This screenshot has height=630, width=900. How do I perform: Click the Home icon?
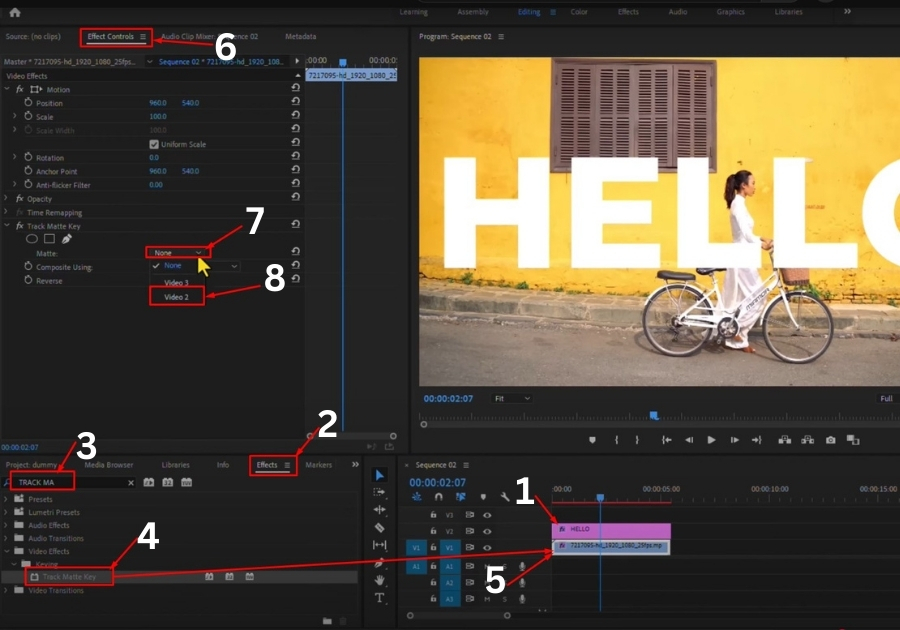(x=15, y=12)
